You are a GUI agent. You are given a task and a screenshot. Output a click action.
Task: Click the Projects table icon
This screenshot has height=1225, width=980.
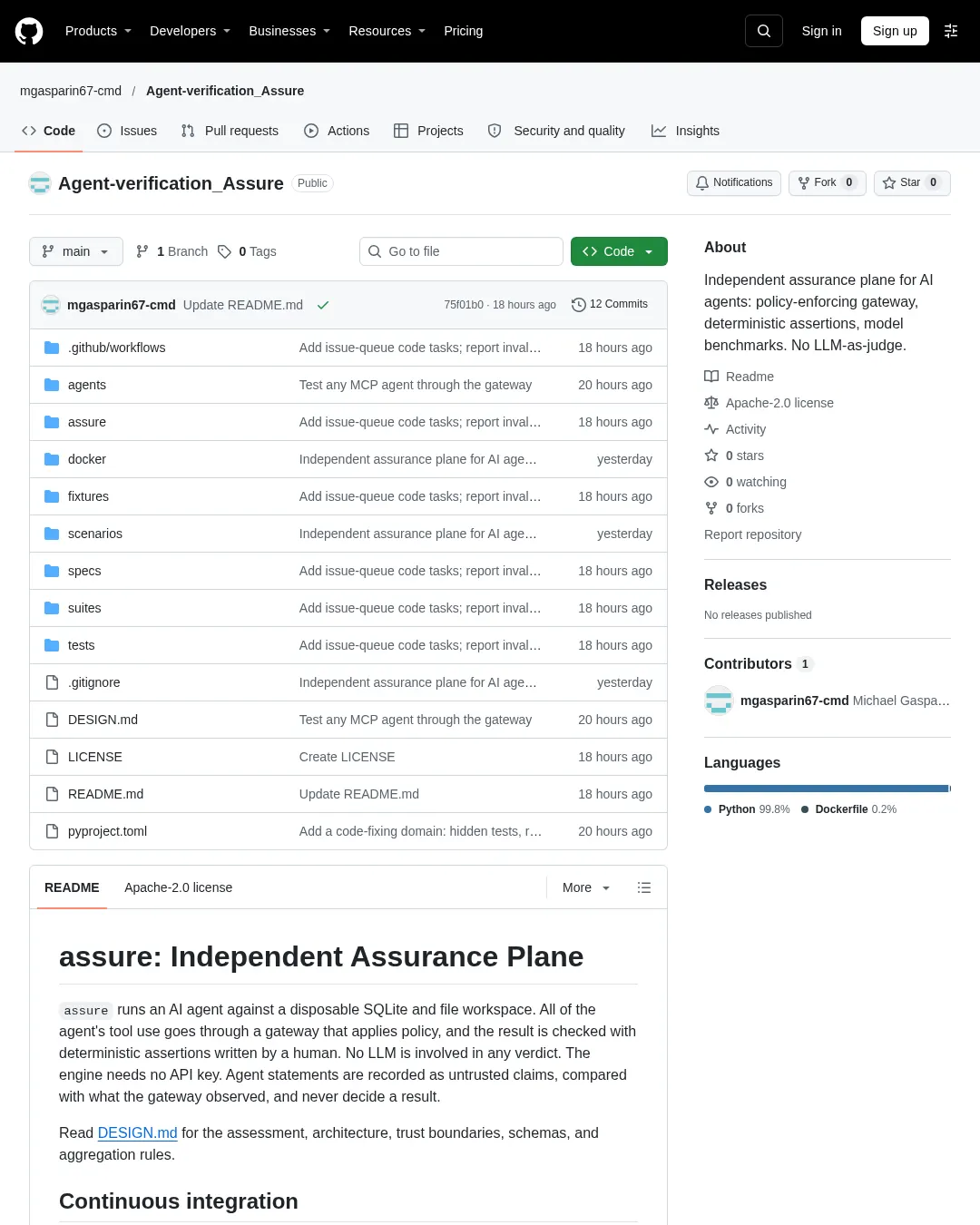(401, 131)
